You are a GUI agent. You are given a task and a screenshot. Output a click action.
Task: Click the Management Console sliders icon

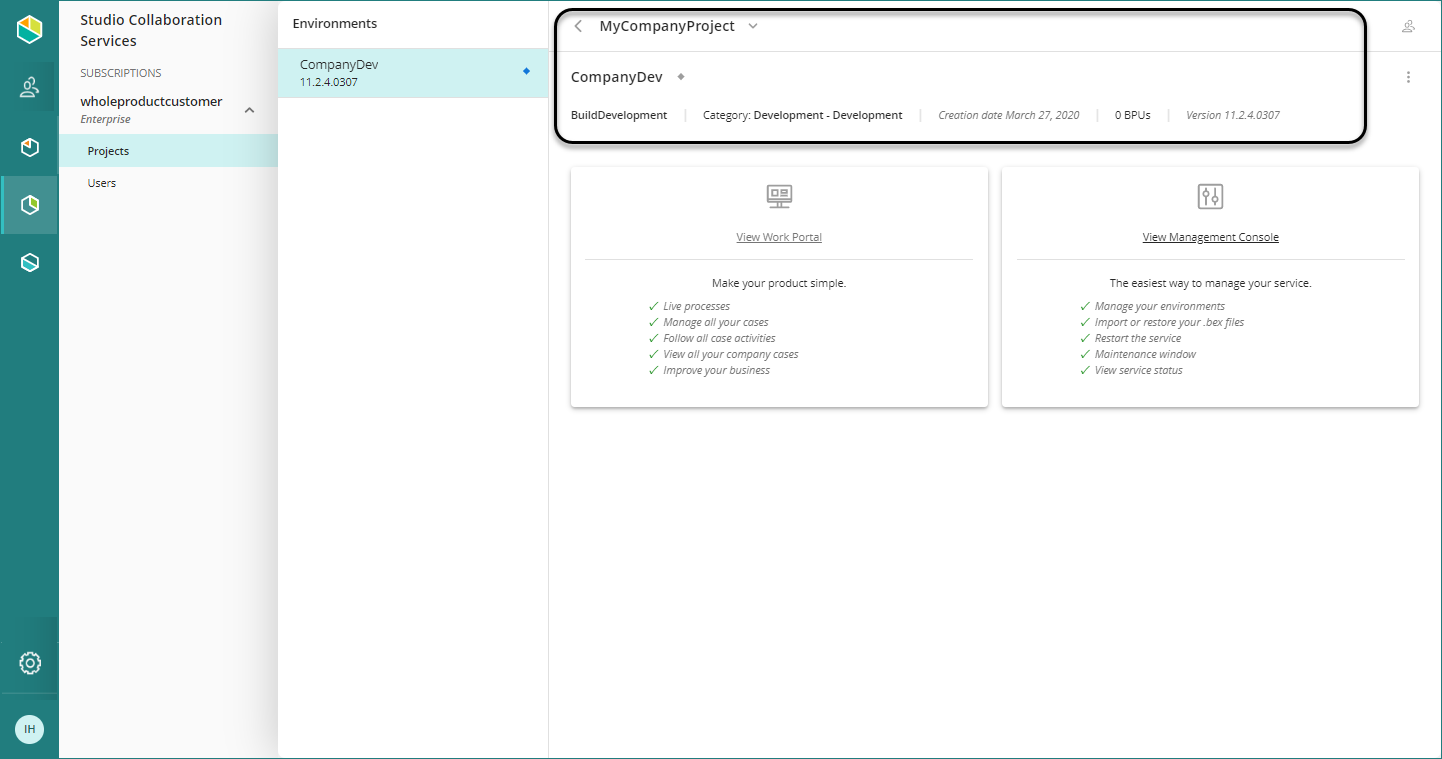click(x=1210, y=196)
